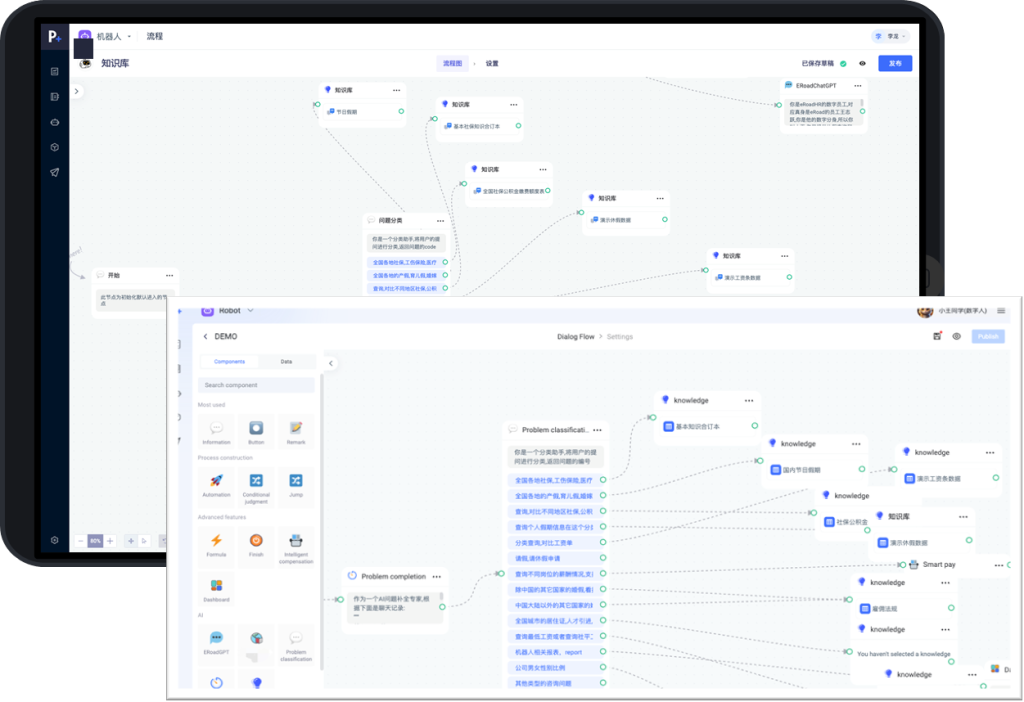Toggle preview eye icon next to 发布 button
The image size is (1024, 702).
pos(862,63)
